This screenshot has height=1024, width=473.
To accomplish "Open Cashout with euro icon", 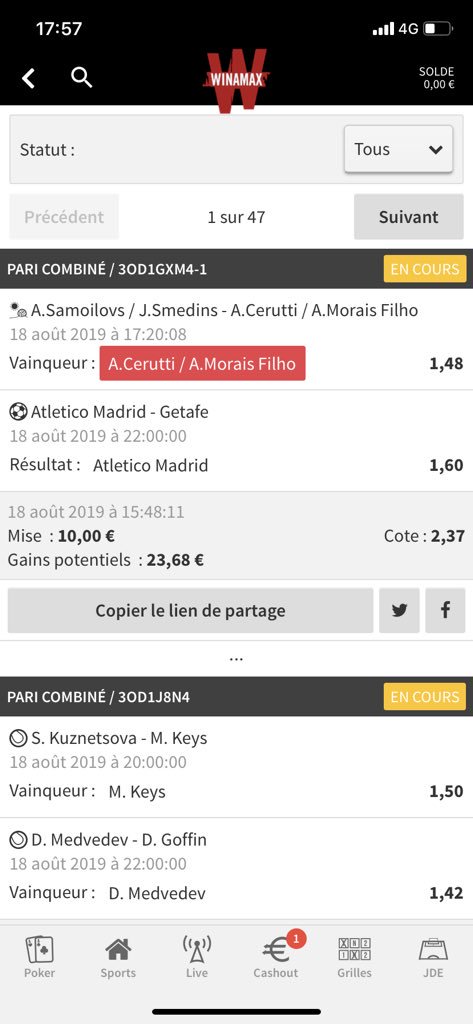I will tap(276, 956).
